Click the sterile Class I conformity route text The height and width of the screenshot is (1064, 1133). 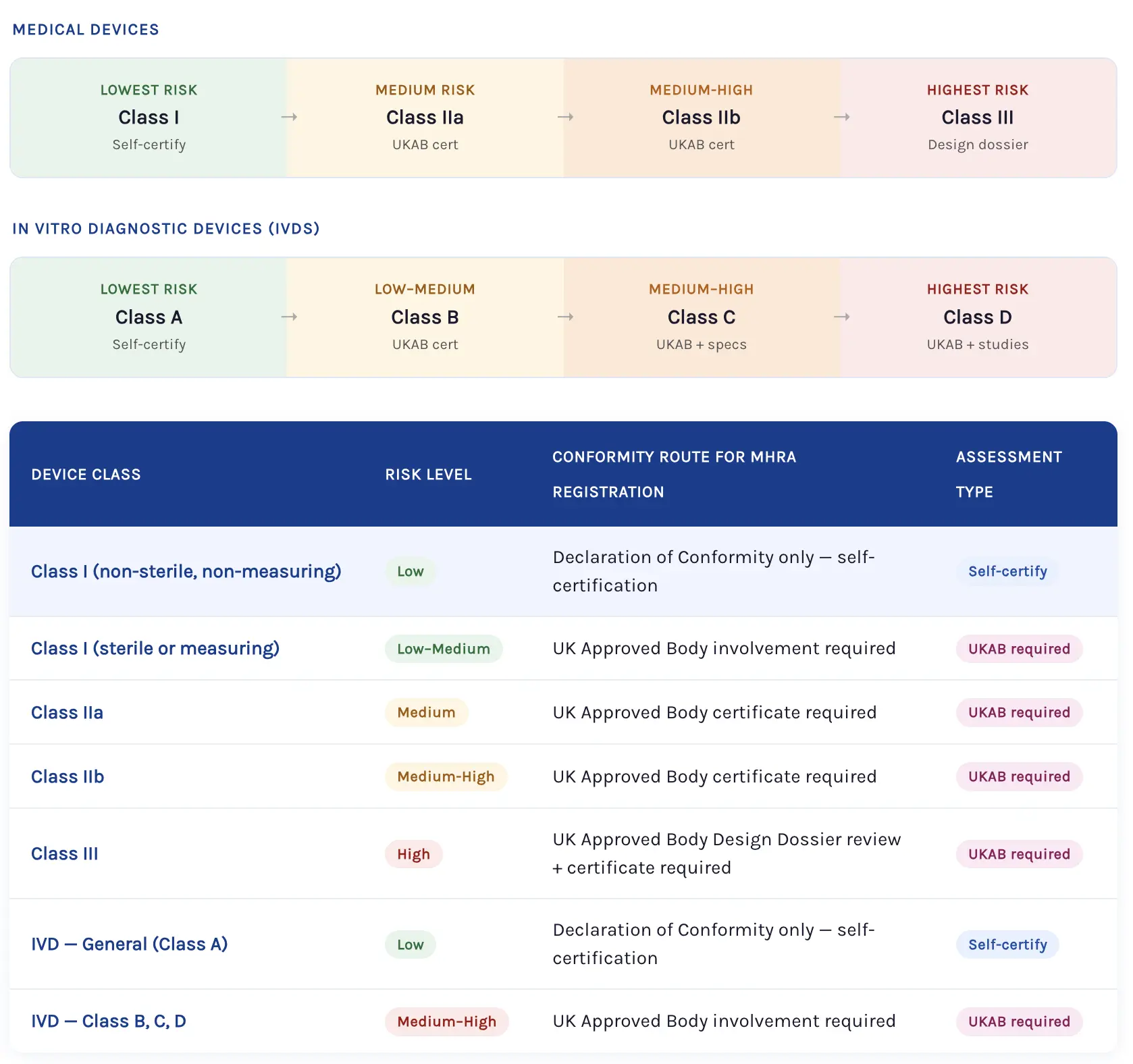tap(724, 649)
